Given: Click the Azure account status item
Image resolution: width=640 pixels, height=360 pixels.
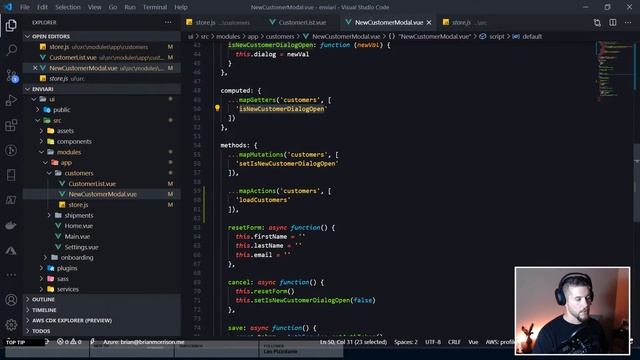Looking at the screenshot, I should (x=143, y=342).
